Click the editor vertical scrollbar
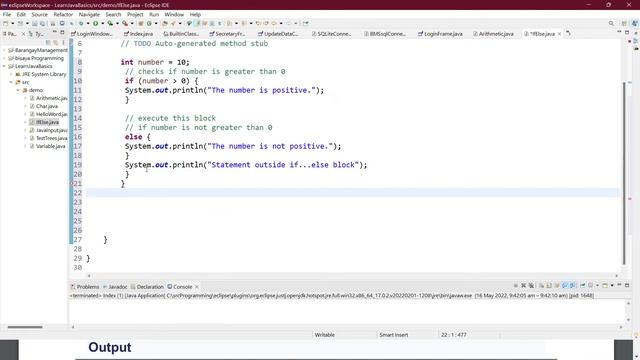This screenshot has width=640, height=360. 624,173
